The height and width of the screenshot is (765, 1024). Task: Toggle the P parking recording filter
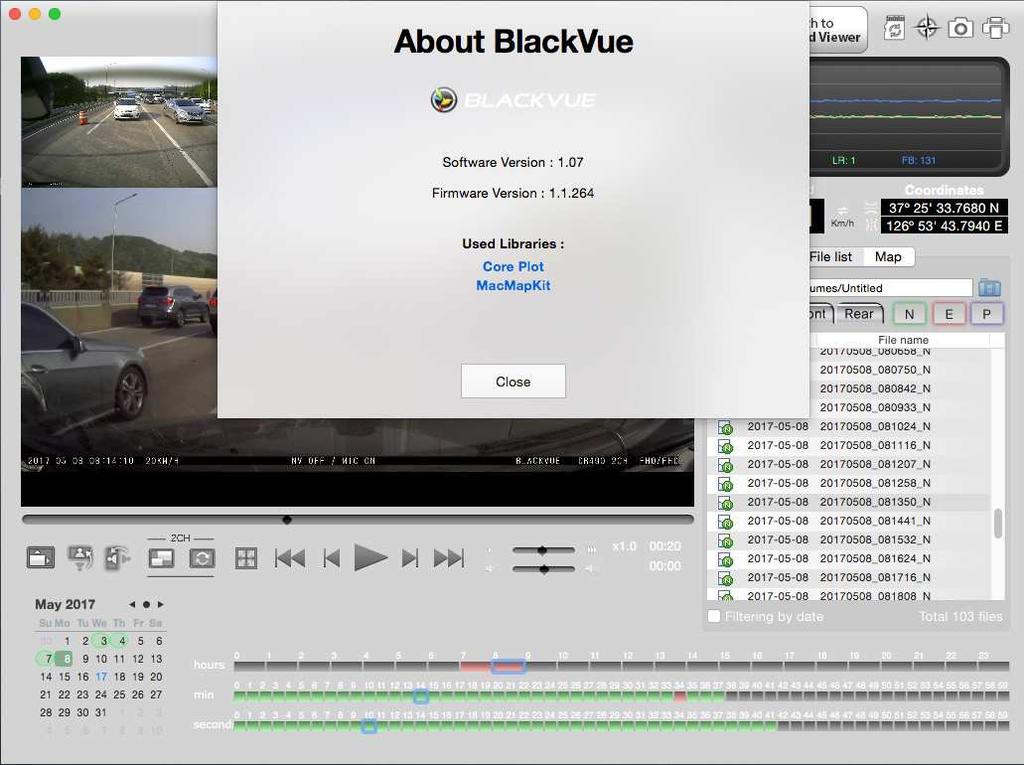(x=987, y=314)
